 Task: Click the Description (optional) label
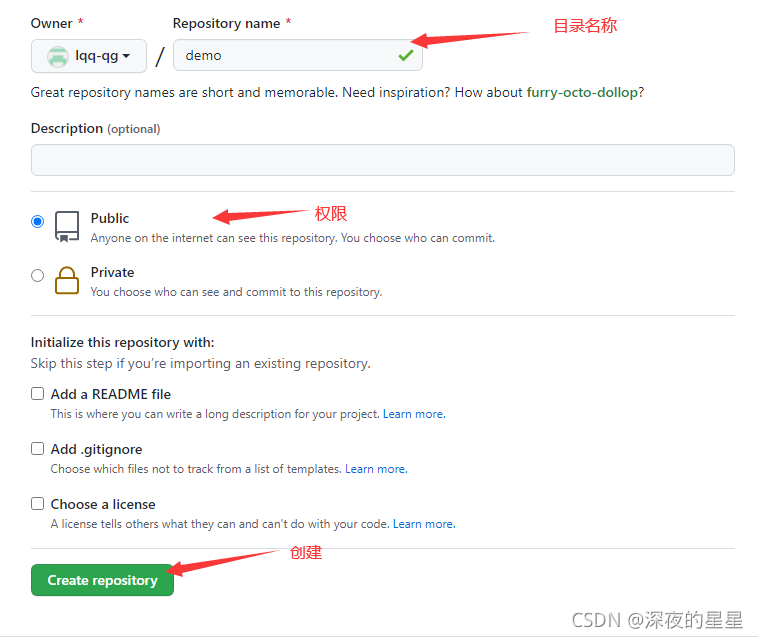(95, 129)
